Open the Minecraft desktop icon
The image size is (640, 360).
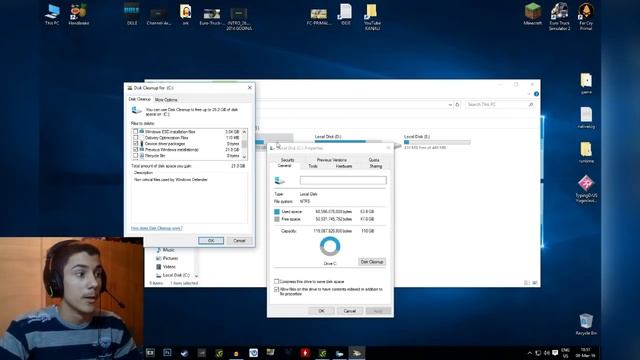pos(533,15)
